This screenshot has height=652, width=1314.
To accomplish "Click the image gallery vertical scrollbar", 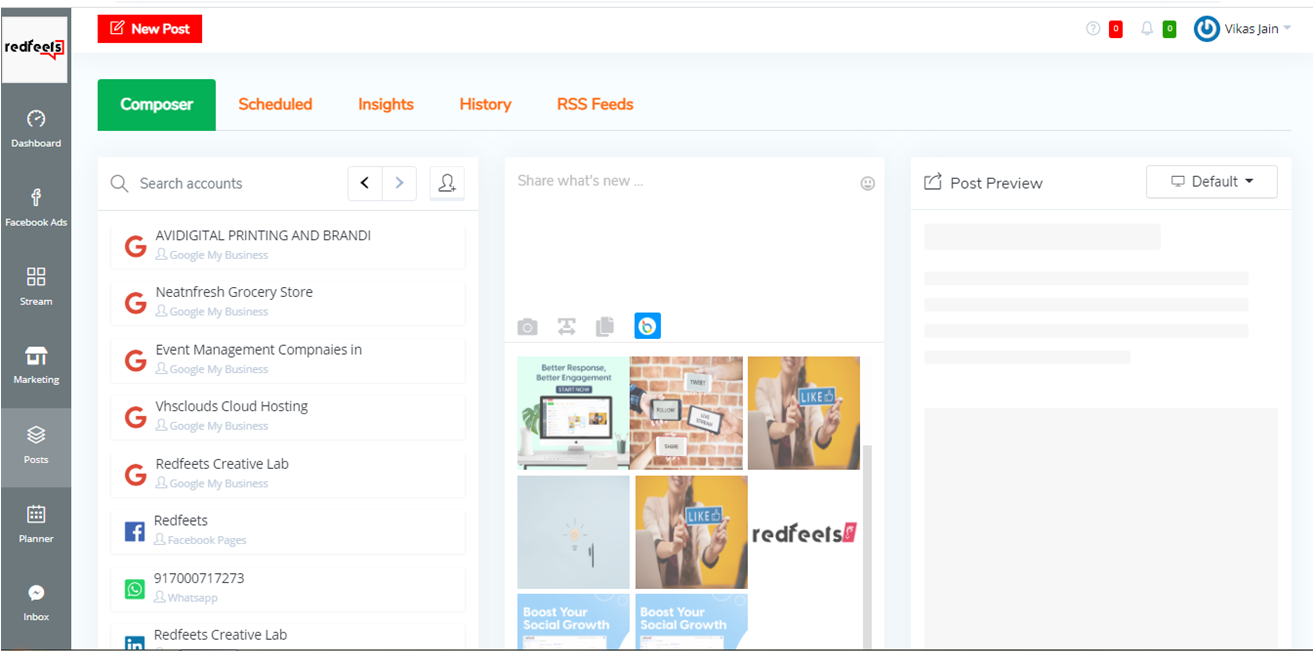I will [867, 545].
